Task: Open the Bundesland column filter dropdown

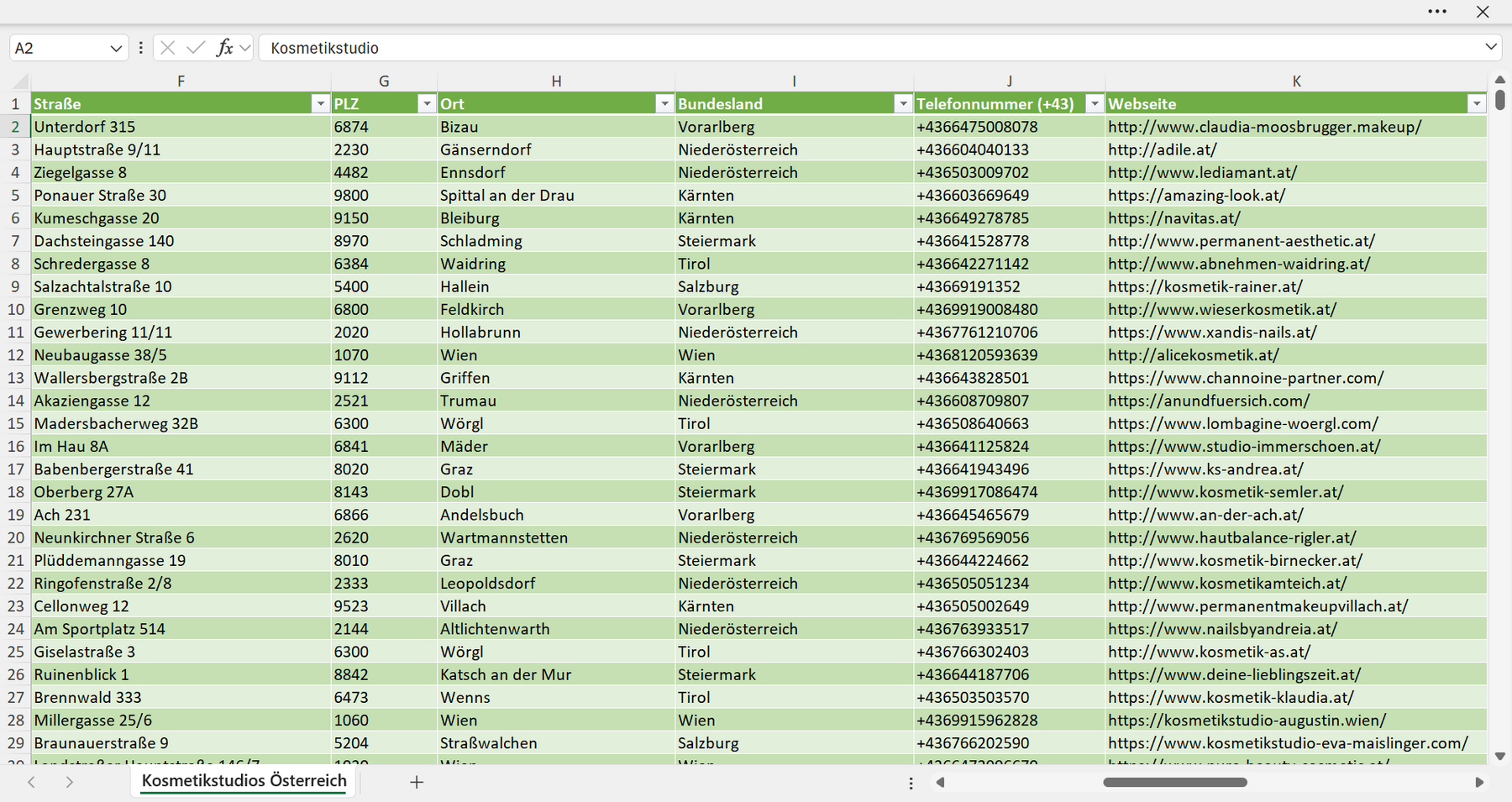Action: (903, 103)
